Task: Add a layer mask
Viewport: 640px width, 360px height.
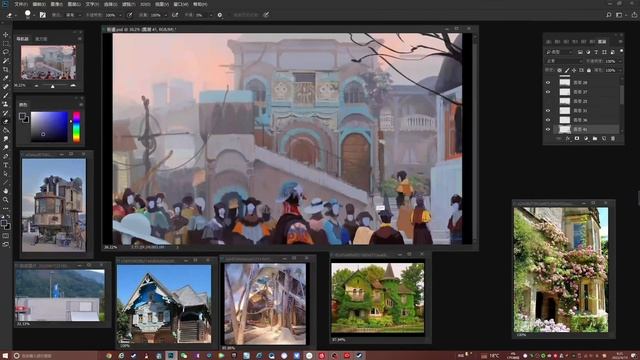Action: 577,138
